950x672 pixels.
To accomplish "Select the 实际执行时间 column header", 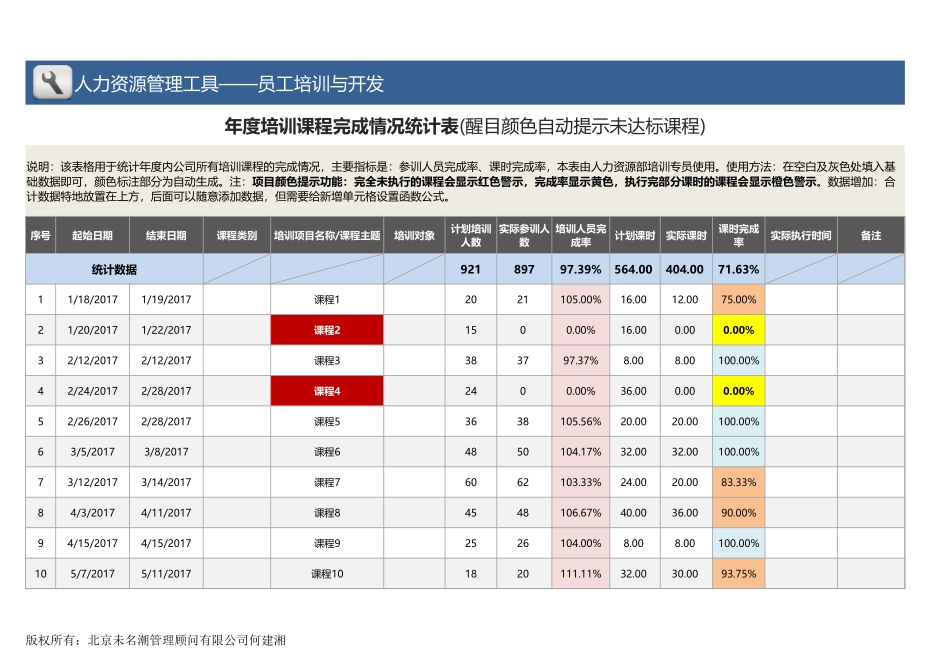I will (x=800, y=236).
